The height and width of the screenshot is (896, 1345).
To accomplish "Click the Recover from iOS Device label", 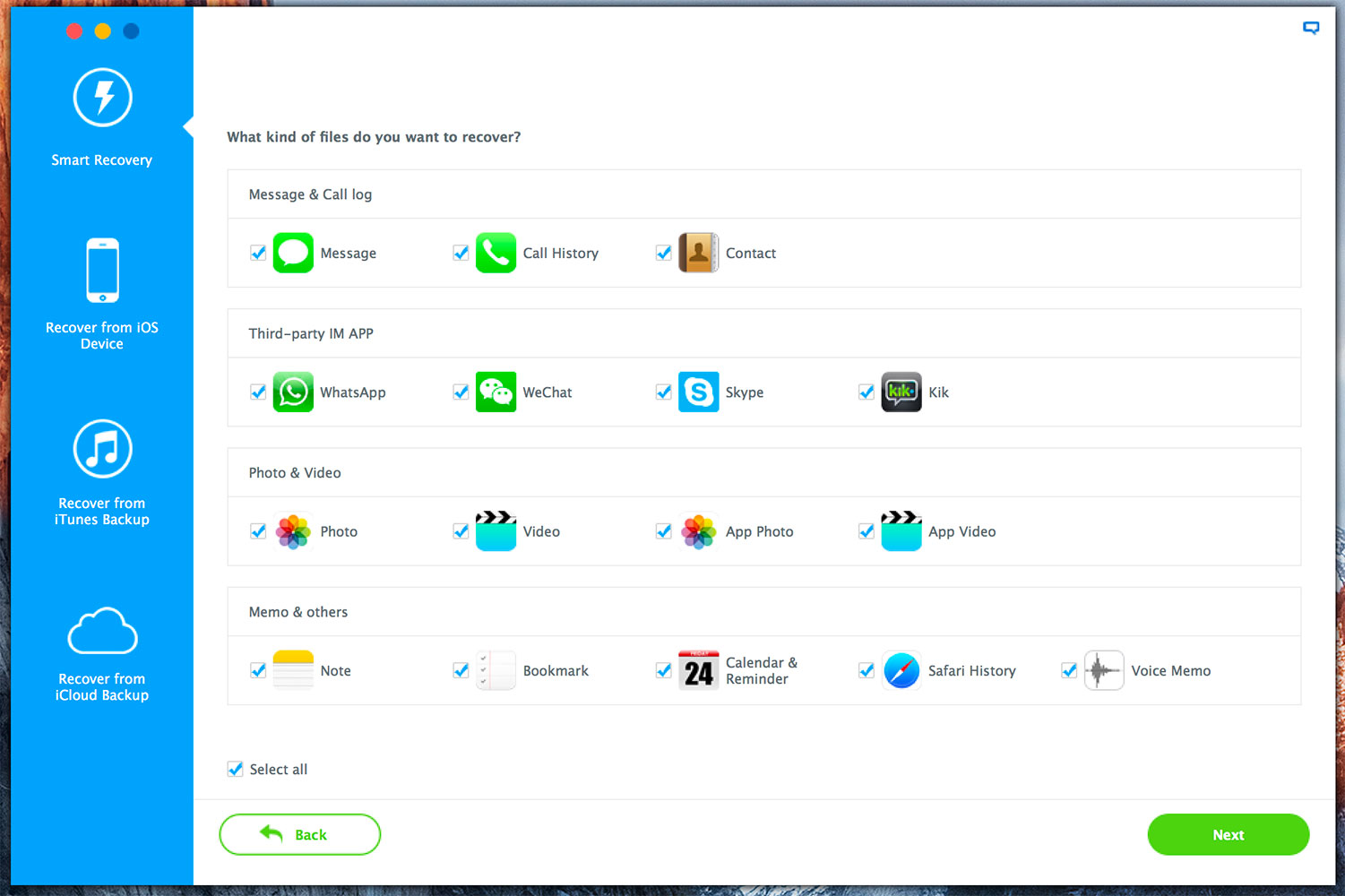I will pos(102,336).
